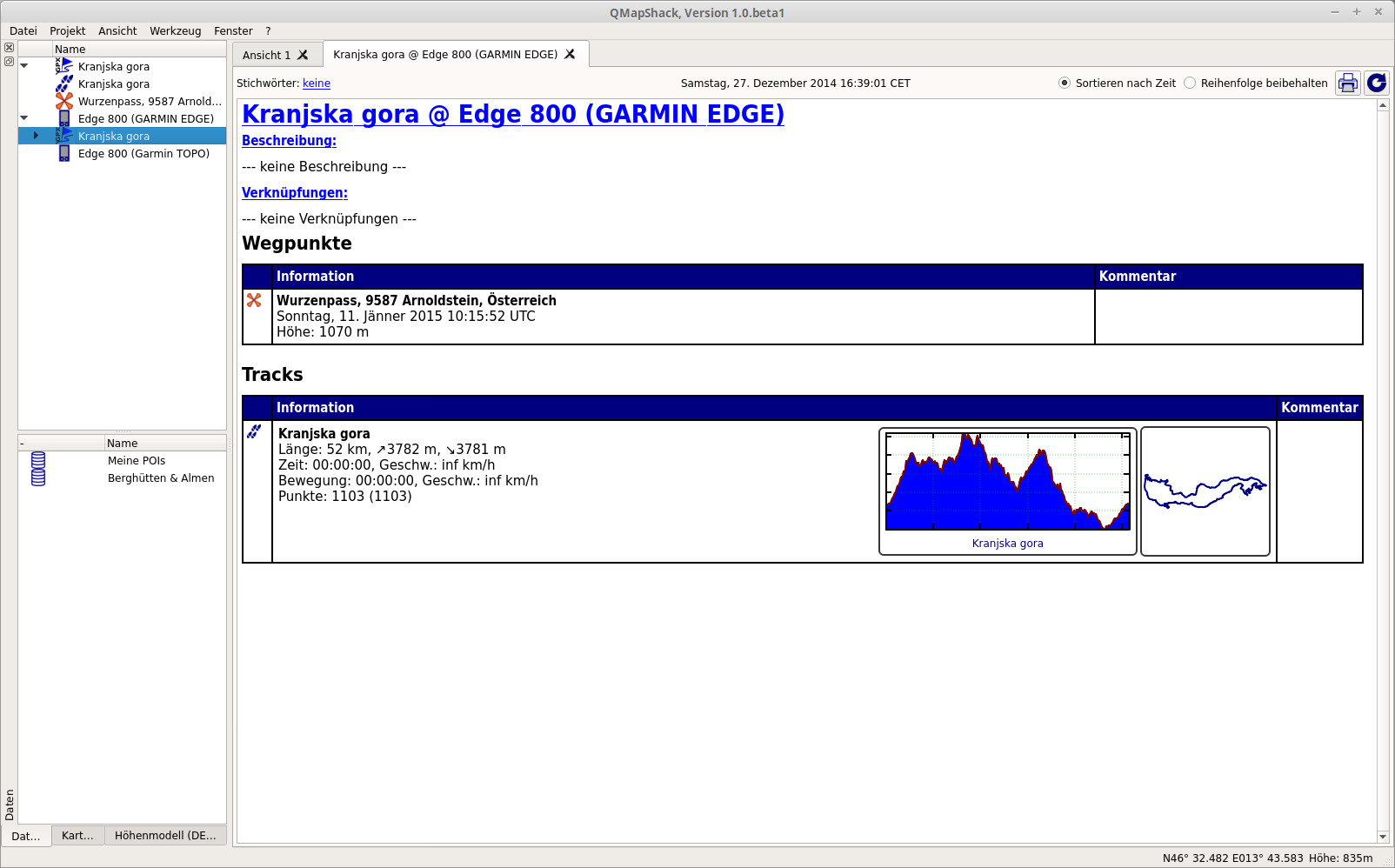
Task: Collapse the Edge 800 (GARMIN EDGE) device node
Action: (24, 118)
